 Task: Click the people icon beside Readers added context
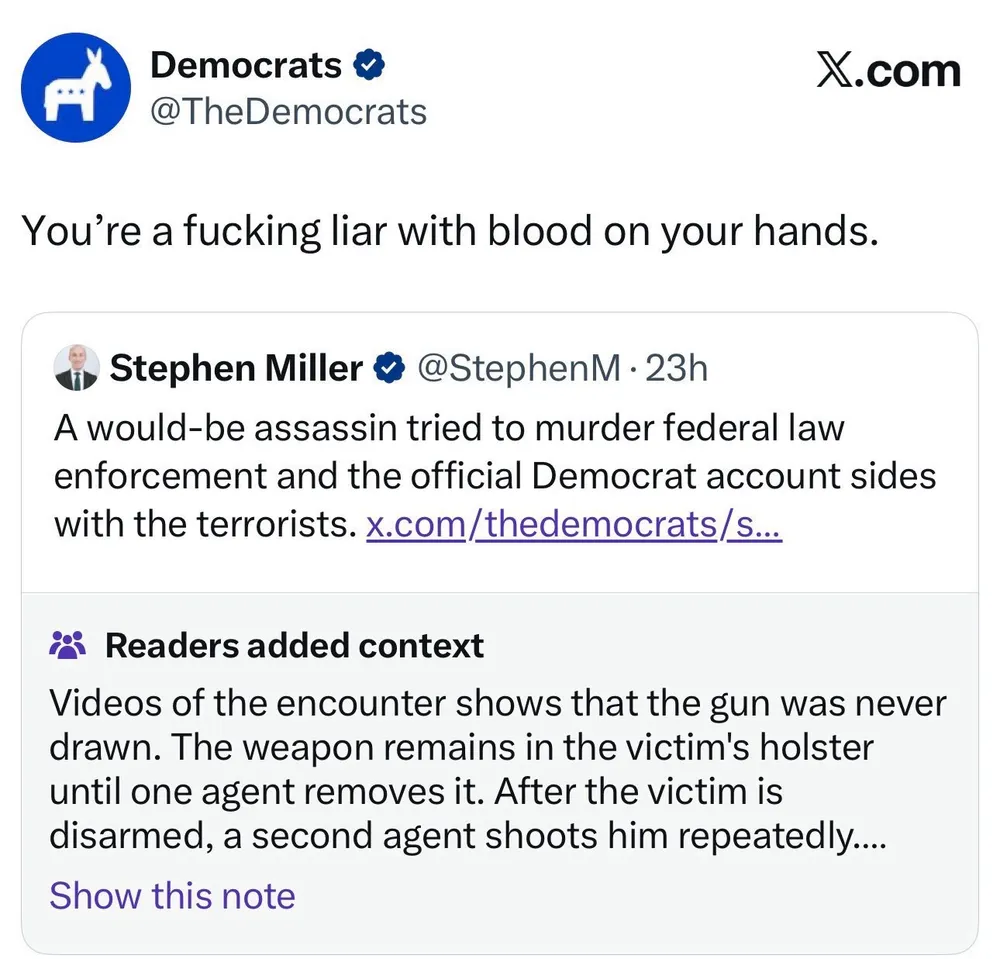(68, 645)
